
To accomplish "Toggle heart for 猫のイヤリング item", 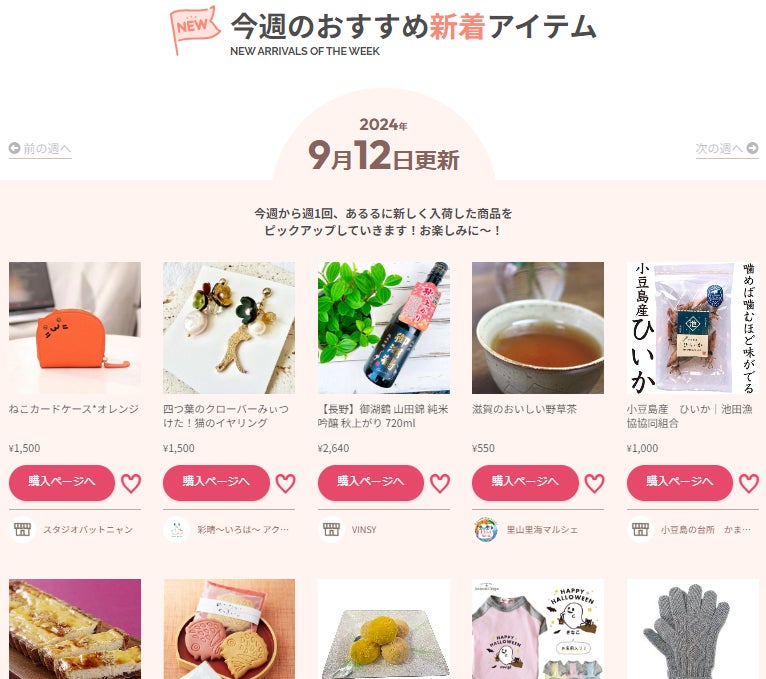I will click(285, 483).
